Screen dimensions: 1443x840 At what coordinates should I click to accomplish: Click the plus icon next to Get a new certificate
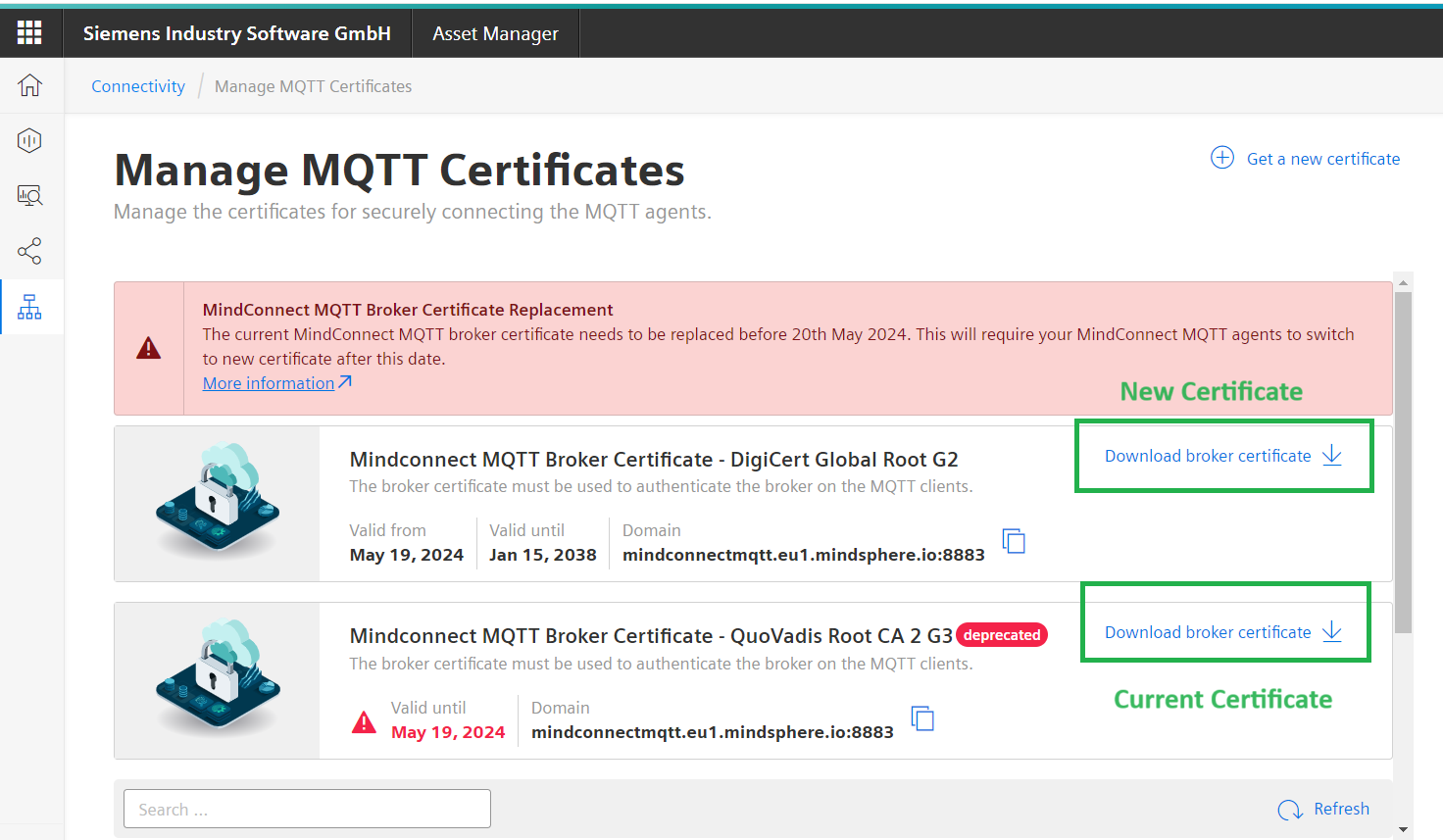pyautogui.click(x=1221, y=158)
